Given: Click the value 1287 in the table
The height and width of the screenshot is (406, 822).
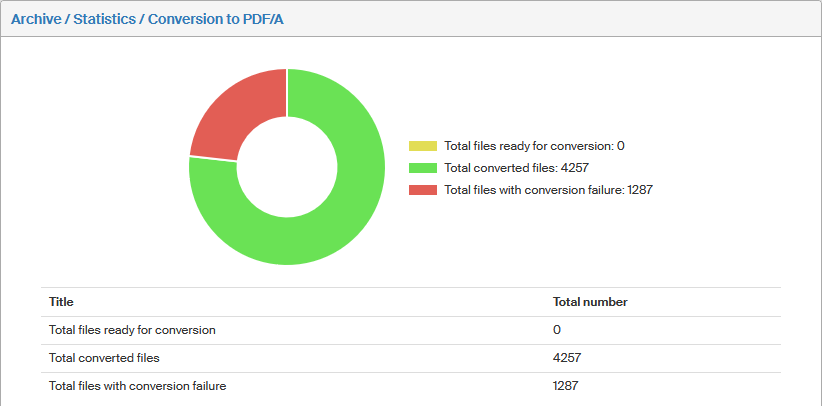Looking at the screenshot, I should click(566, 386).
